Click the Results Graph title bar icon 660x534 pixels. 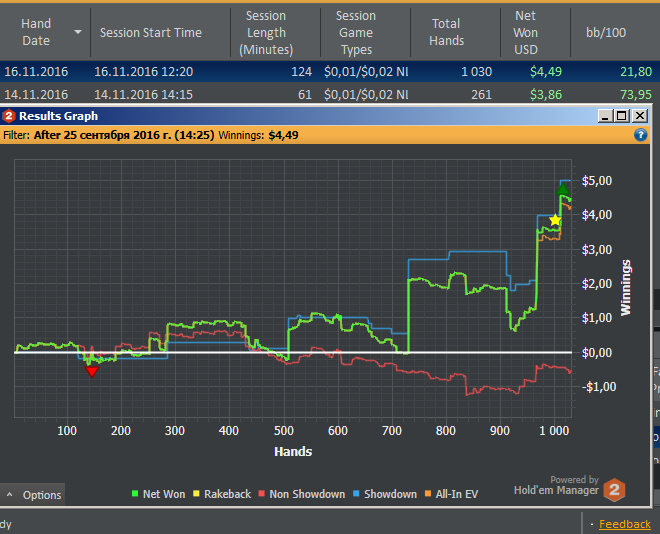click(x=9, y=116)
